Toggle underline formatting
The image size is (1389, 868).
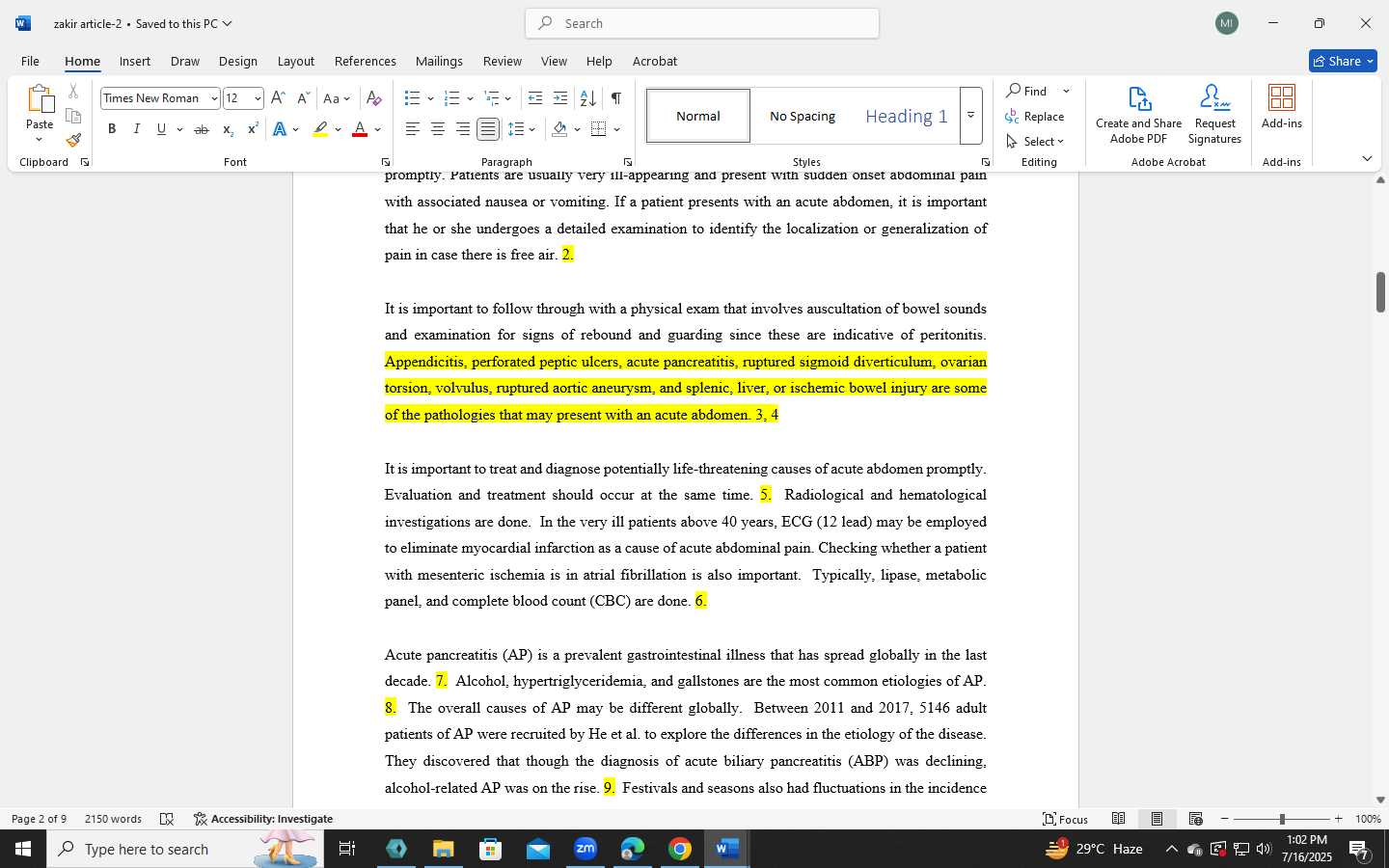click(x=161, y=129)
